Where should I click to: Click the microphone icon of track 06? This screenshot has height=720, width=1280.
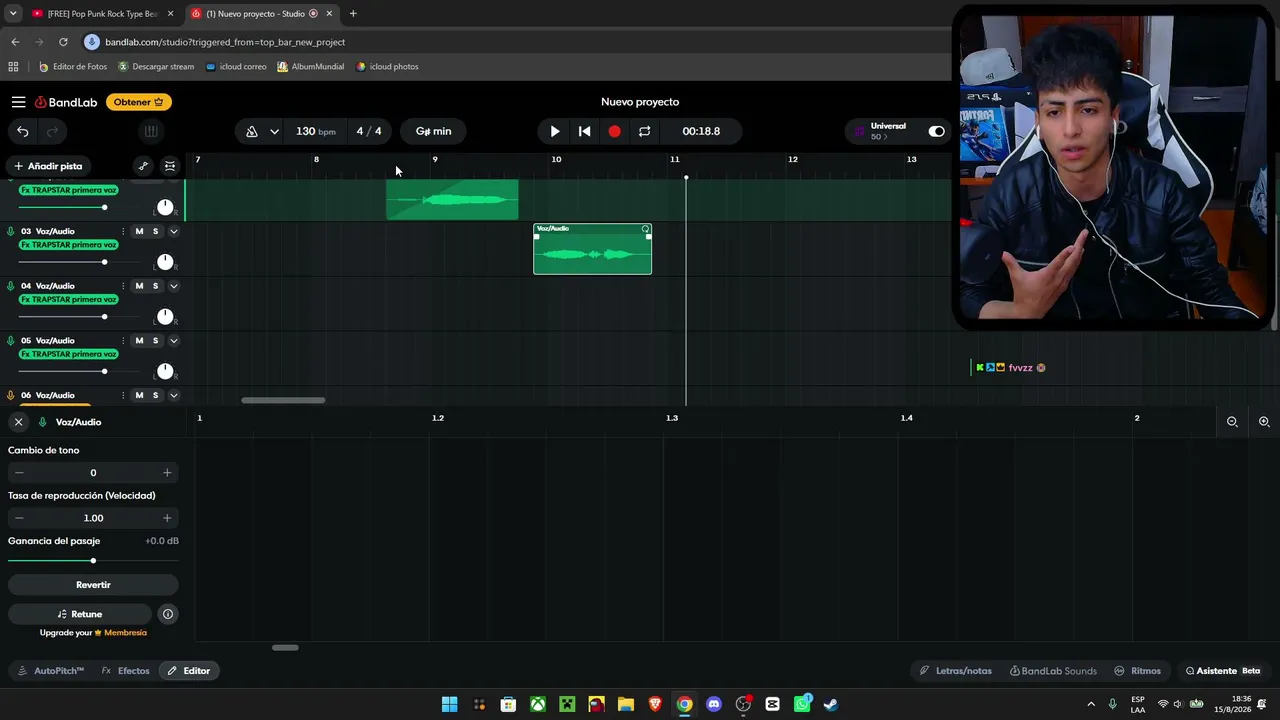click(x=11, y=395)
